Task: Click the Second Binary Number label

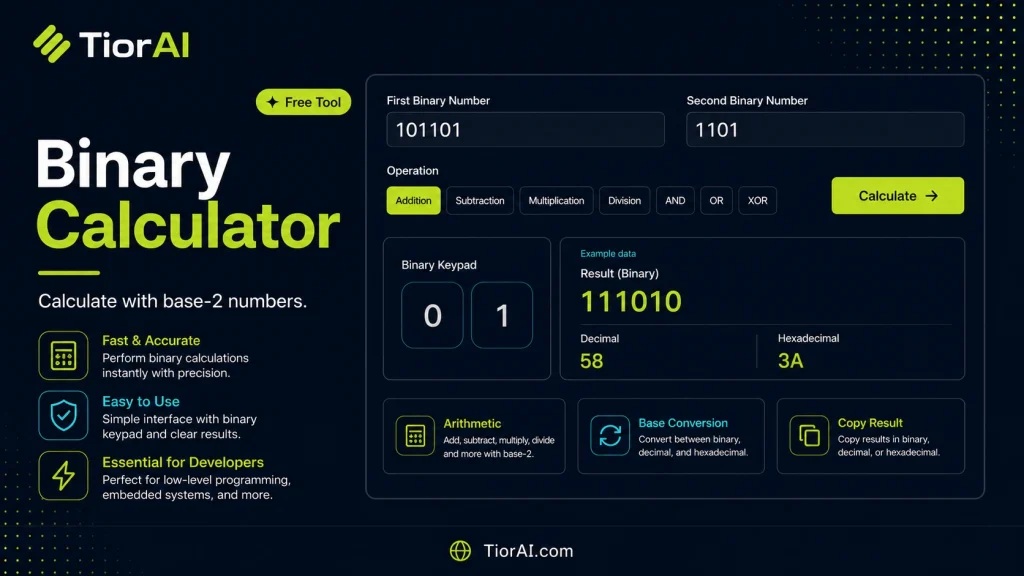Action: [747, 101]
